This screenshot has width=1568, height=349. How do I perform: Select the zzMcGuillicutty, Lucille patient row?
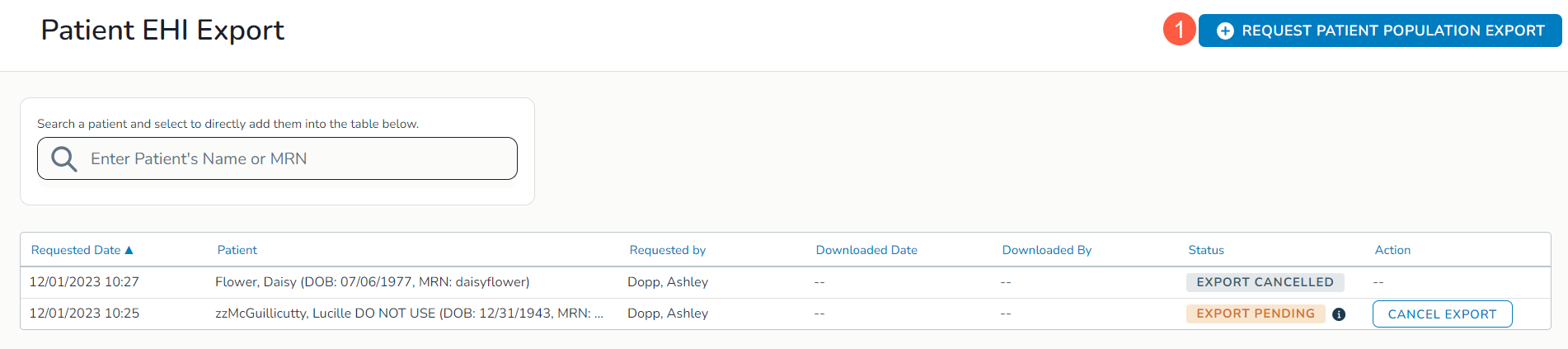[409, 314]
